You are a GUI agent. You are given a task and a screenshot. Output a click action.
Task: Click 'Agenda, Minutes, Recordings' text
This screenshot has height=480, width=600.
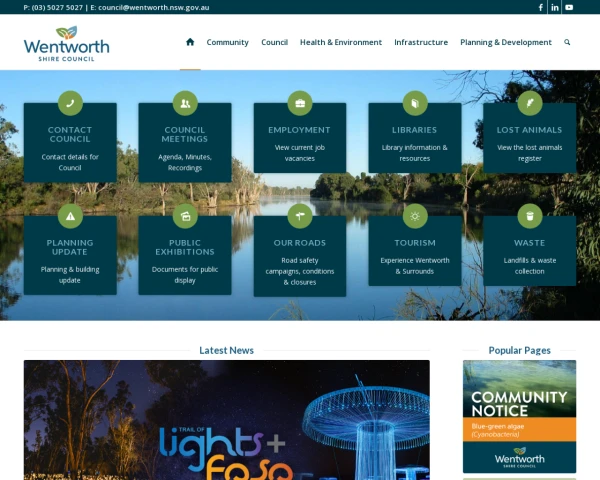(x=185, y=162)
